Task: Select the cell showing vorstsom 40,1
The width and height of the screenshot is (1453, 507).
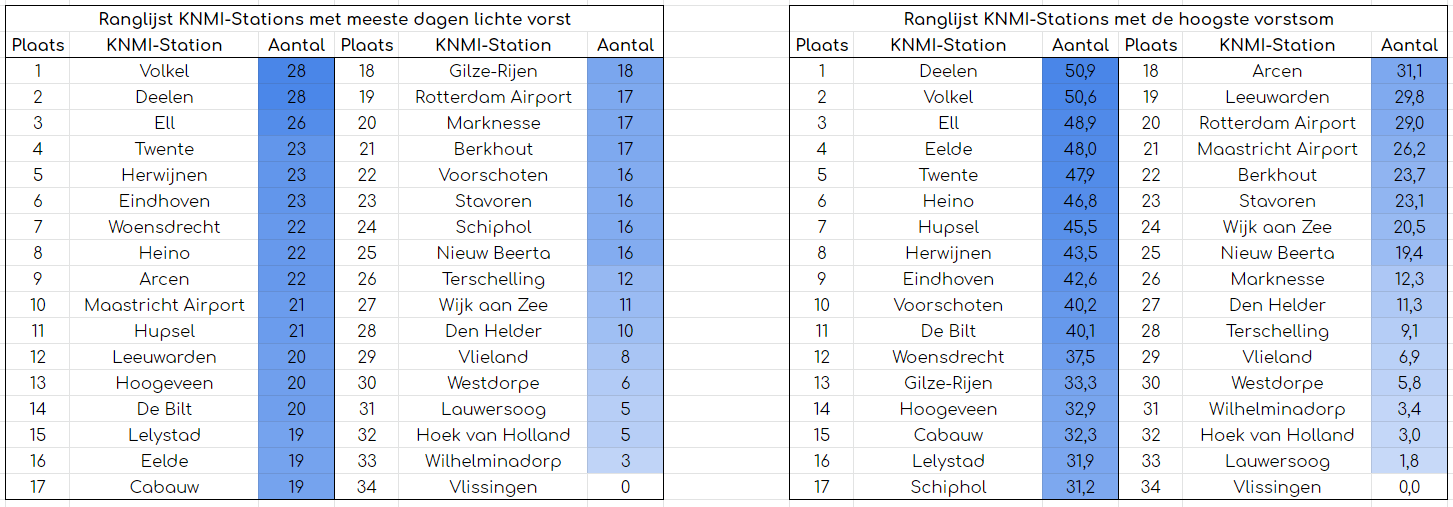Action: pyautogui.click(x=1080, y=331)
